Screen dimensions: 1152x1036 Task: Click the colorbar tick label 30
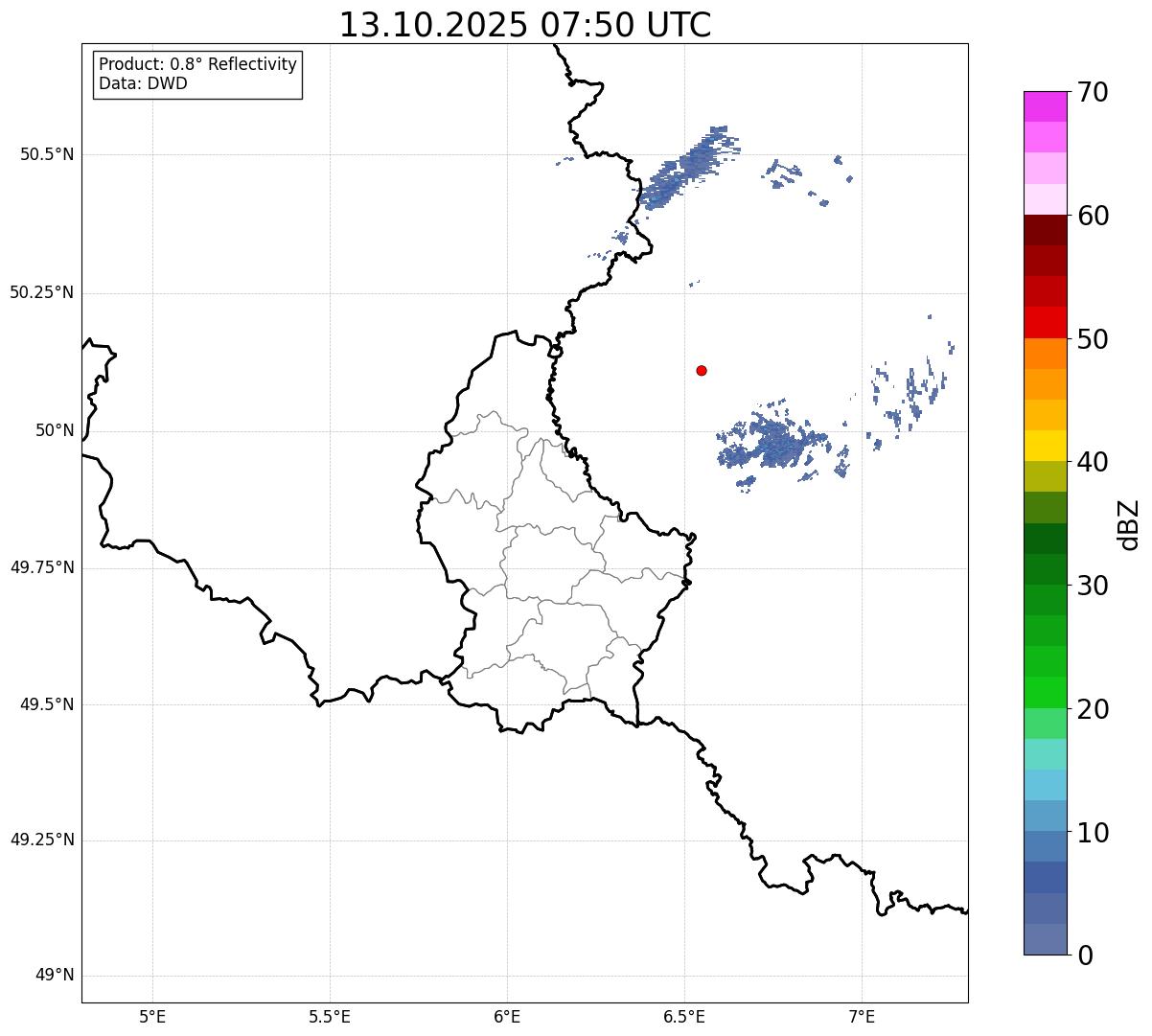1093,586
